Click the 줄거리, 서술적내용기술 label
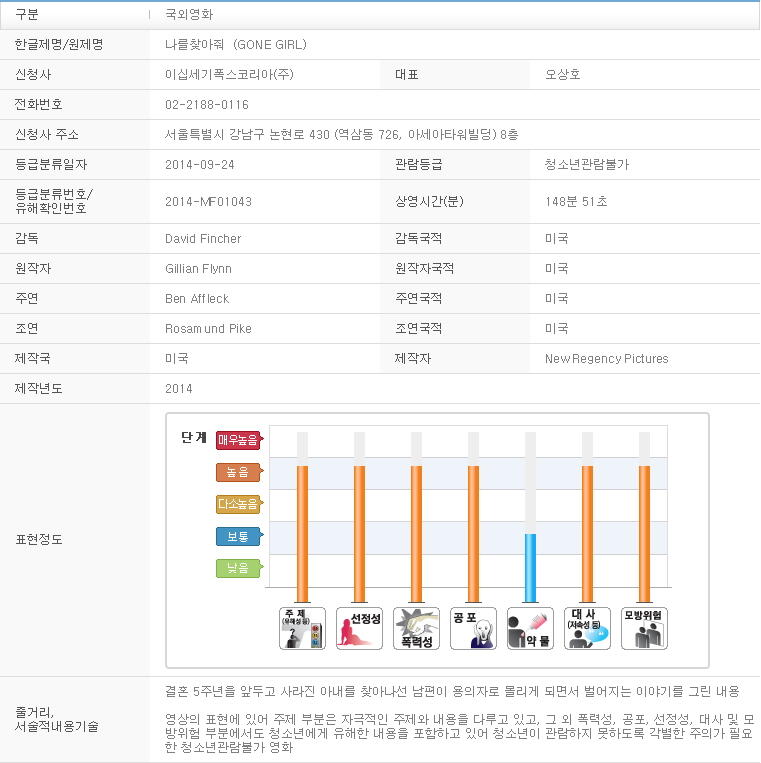The height and width of the screenshot is (763, 761). point(56,720)
